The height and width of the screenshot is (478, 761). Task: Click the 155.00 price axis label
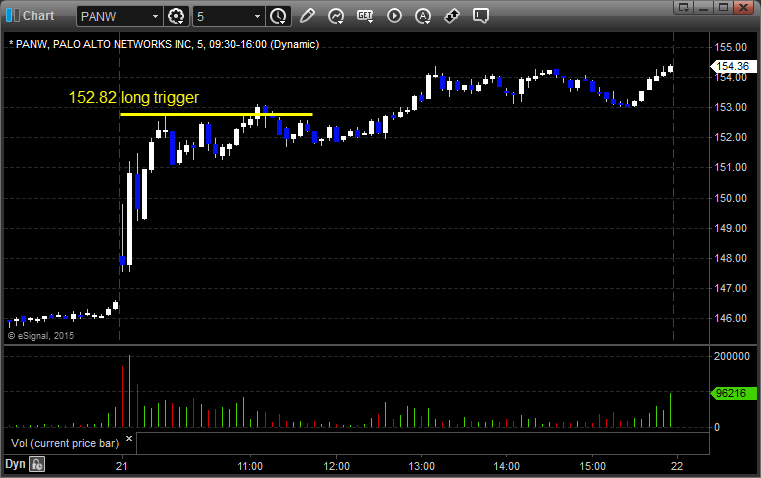730,47
